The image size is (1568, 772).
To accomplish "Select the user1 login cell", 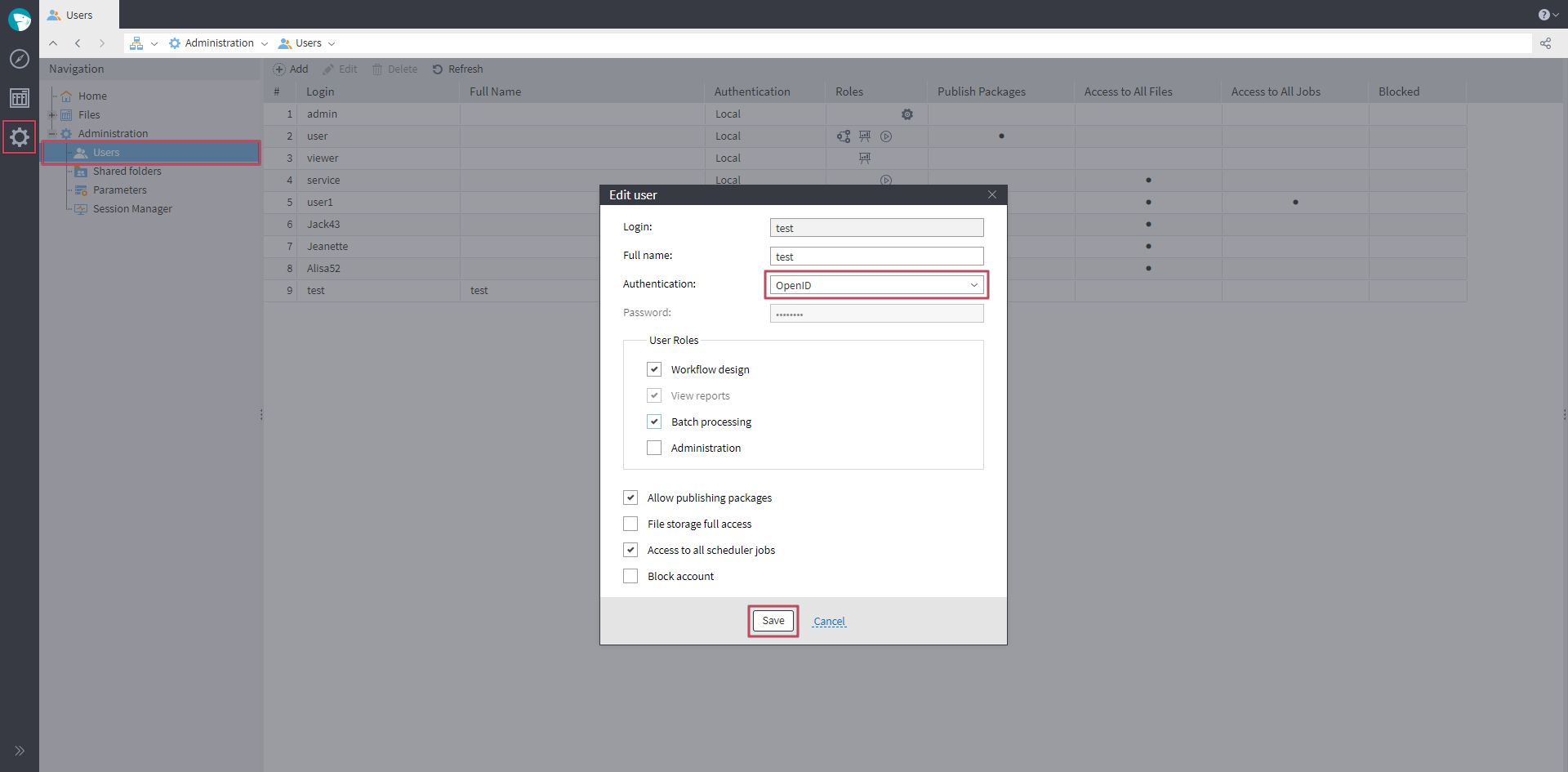I will 378,203.
